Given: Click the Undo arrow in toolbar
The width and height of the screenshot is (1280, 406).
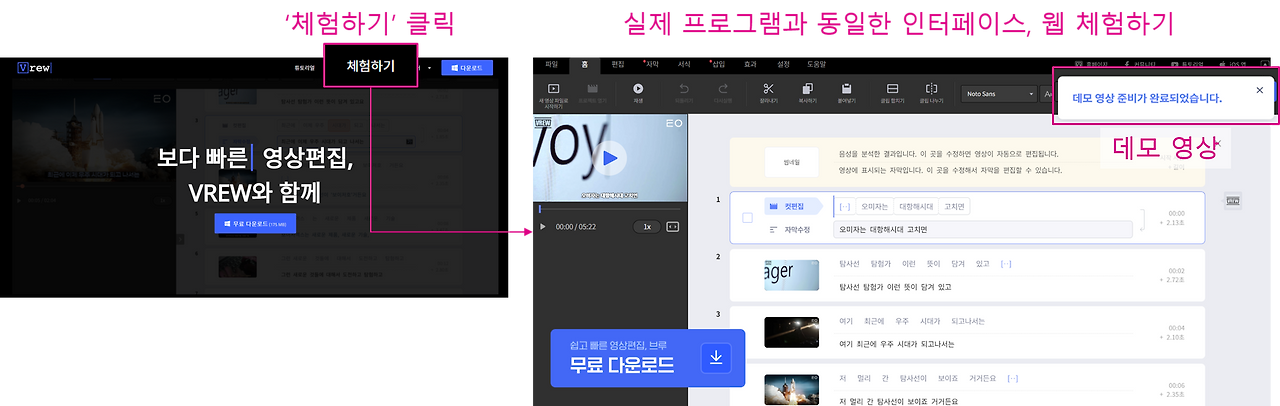Looking at the screenshot, I should click(684, 93).
